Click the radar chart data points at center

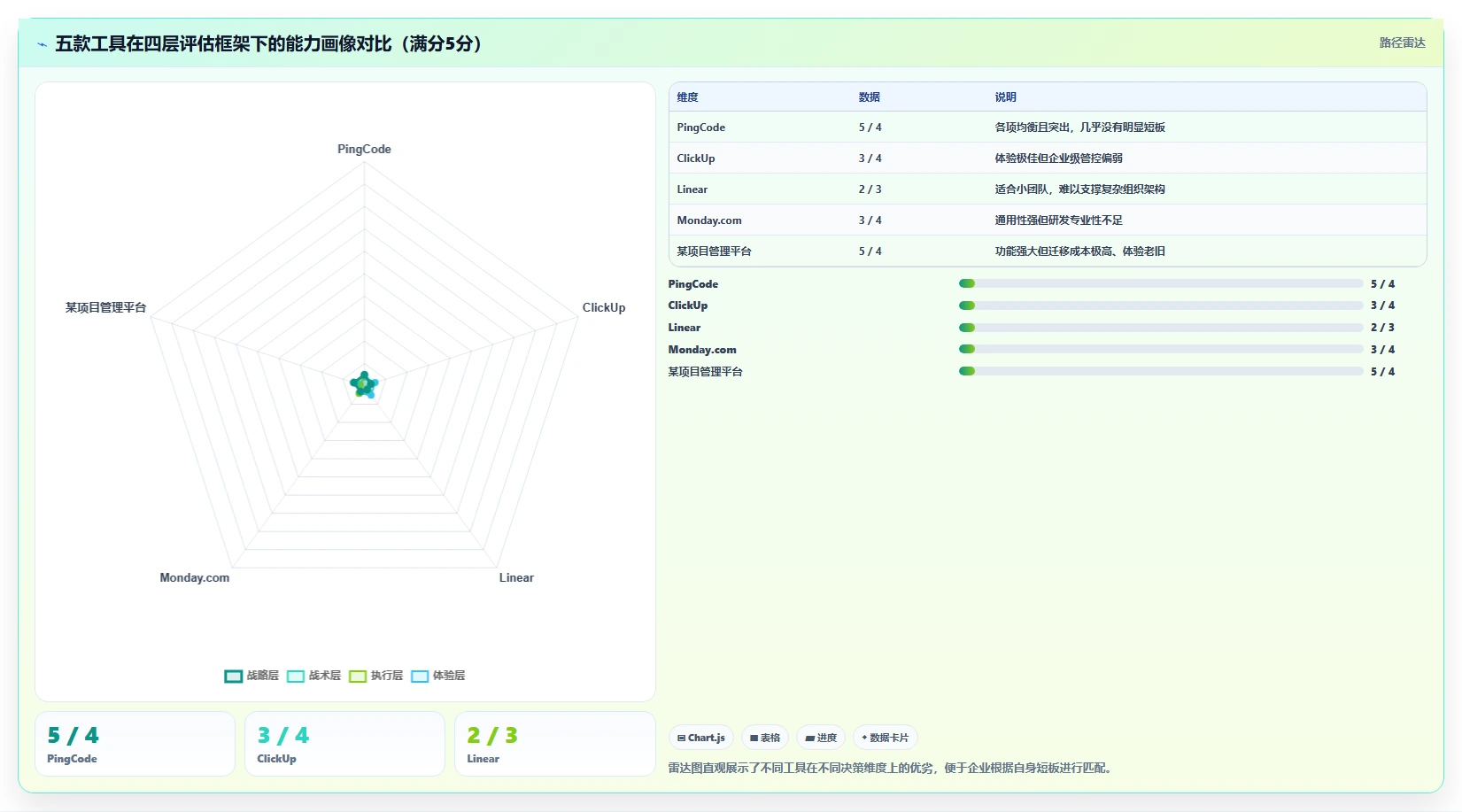(x=364, y=384)
